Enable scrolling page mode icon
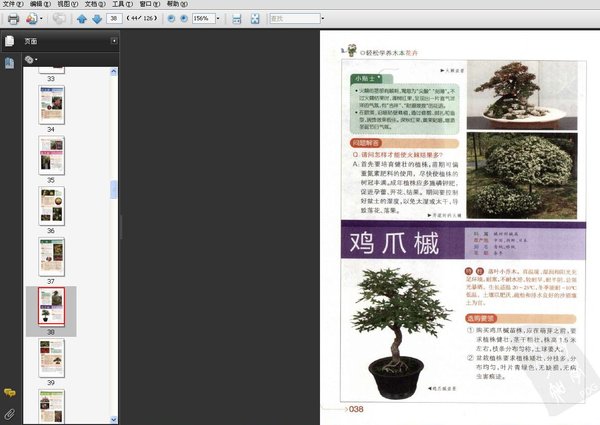600x425 pixels. tap(237, 18)
